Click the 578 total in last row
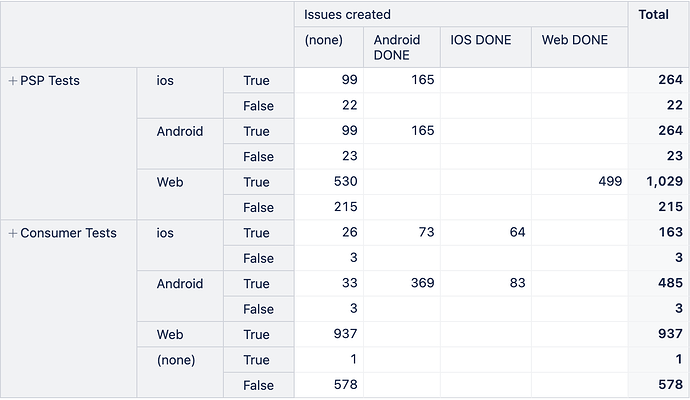The height and width of the screenshot is (400, 690). tap(658, 385)
